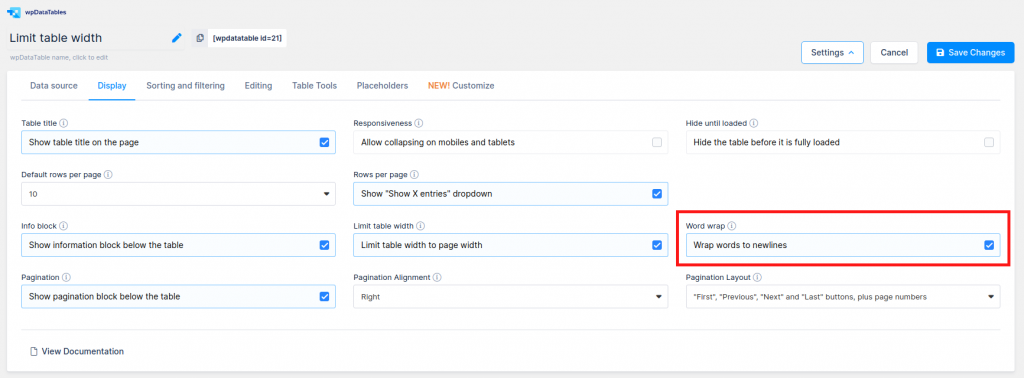Click info icon beside Responsiveness label

[419, 123]
